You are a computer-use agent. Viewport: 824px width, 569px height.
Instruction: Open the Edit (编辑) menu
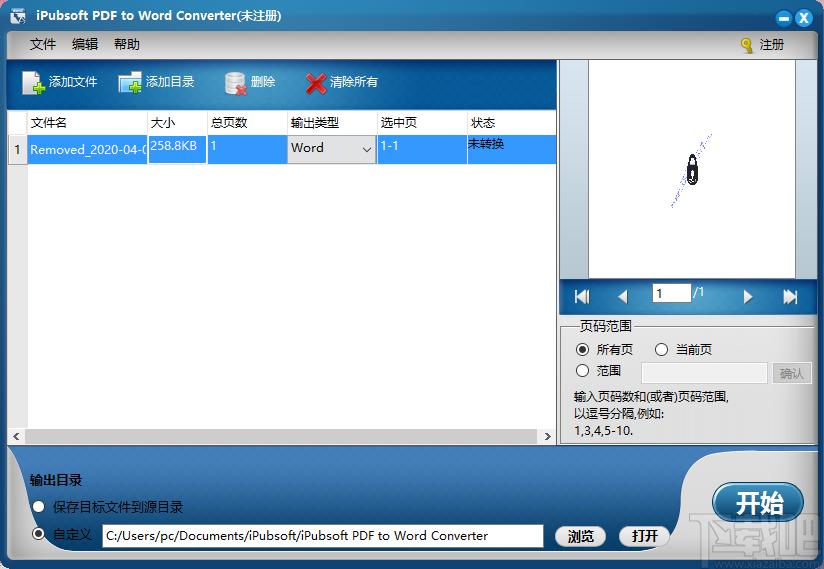(85, 44)
